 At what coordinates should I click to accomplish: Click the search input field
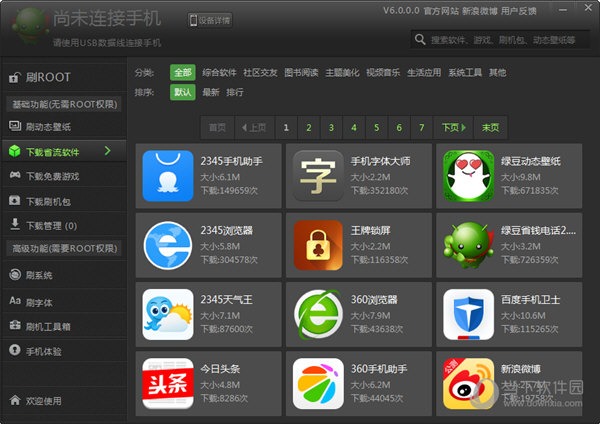click(500, 39)
